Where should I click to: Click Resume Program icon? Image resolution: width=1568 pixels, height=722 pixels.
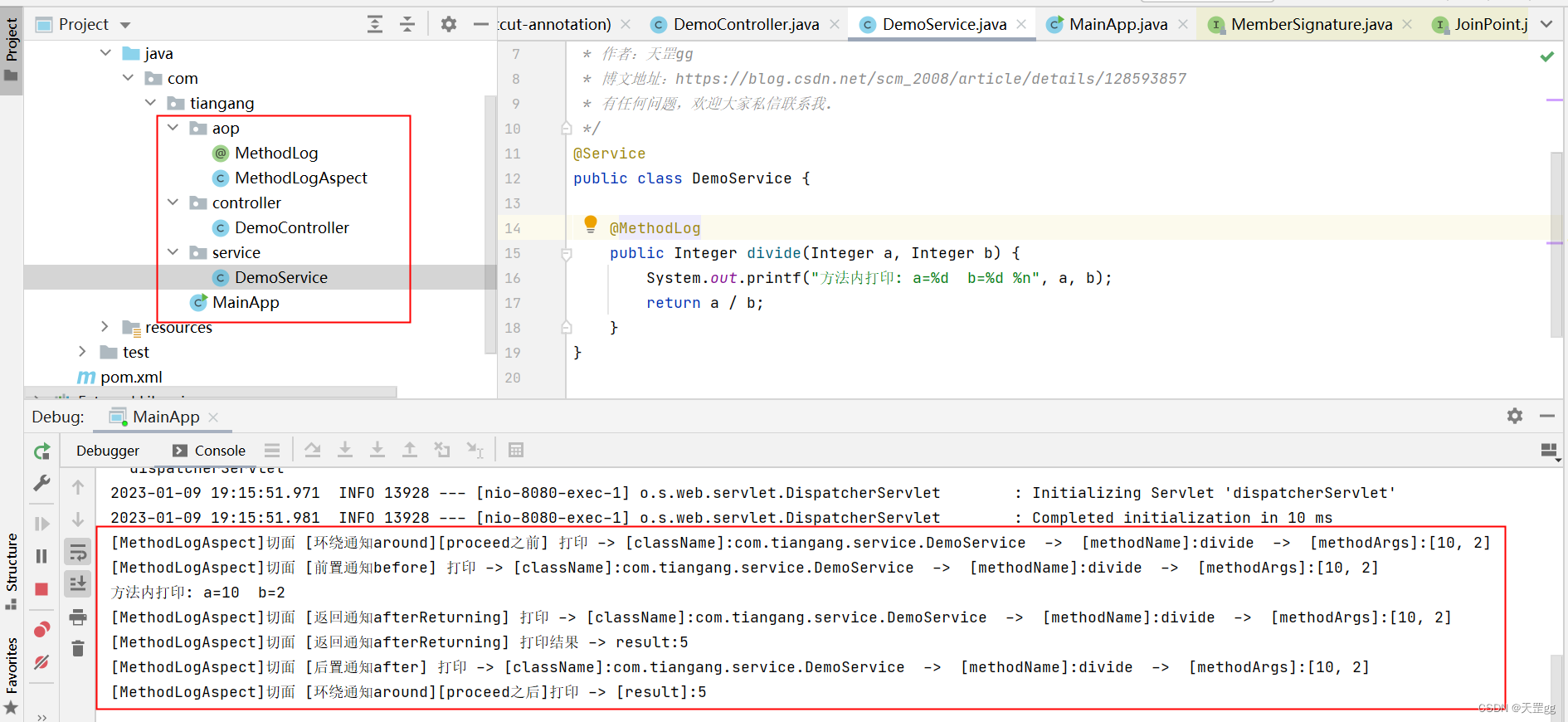coord(41,524)
